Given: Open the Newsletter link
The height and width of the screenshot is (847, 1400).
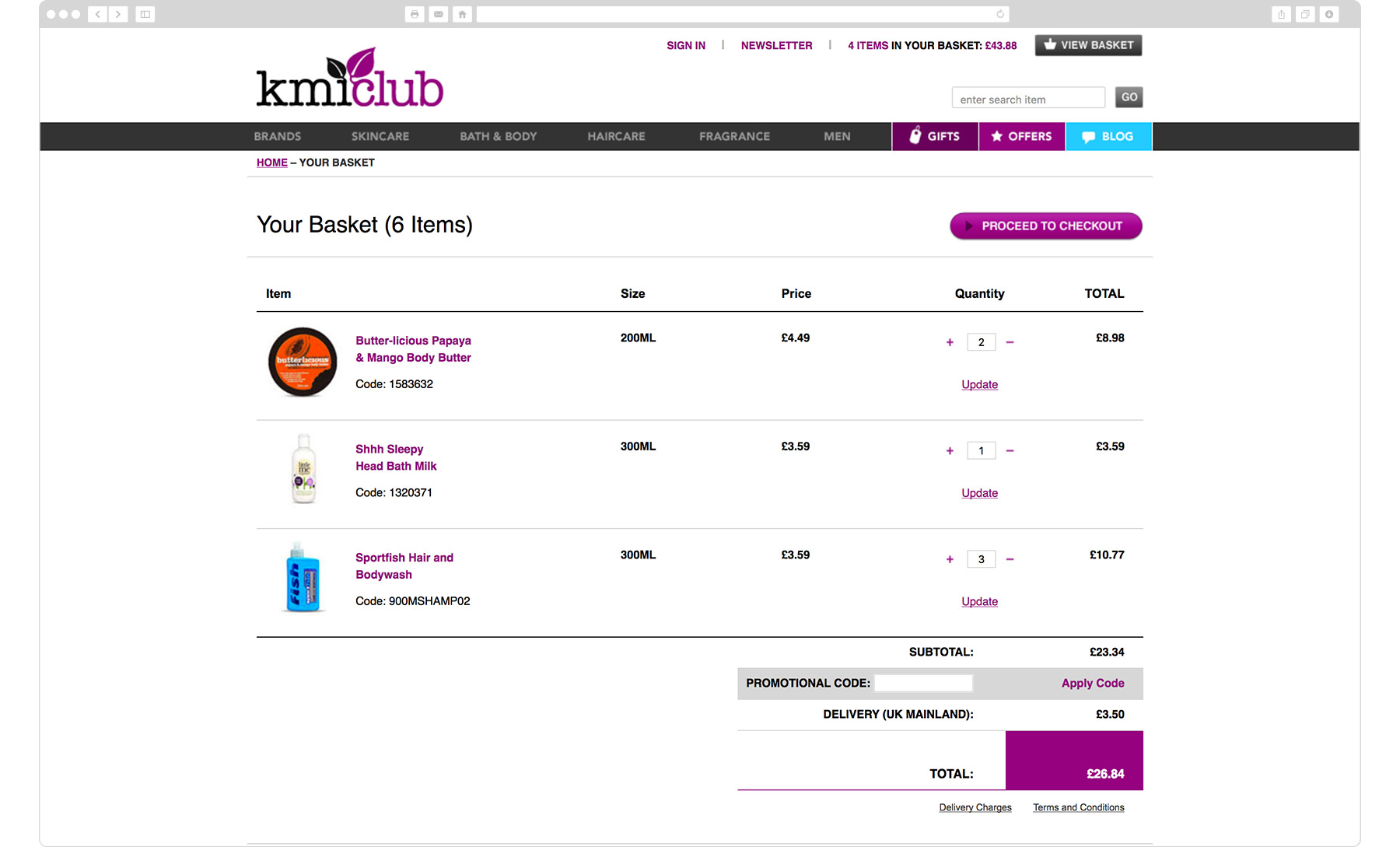Looking at the screenshot, I should coord(776,45).
